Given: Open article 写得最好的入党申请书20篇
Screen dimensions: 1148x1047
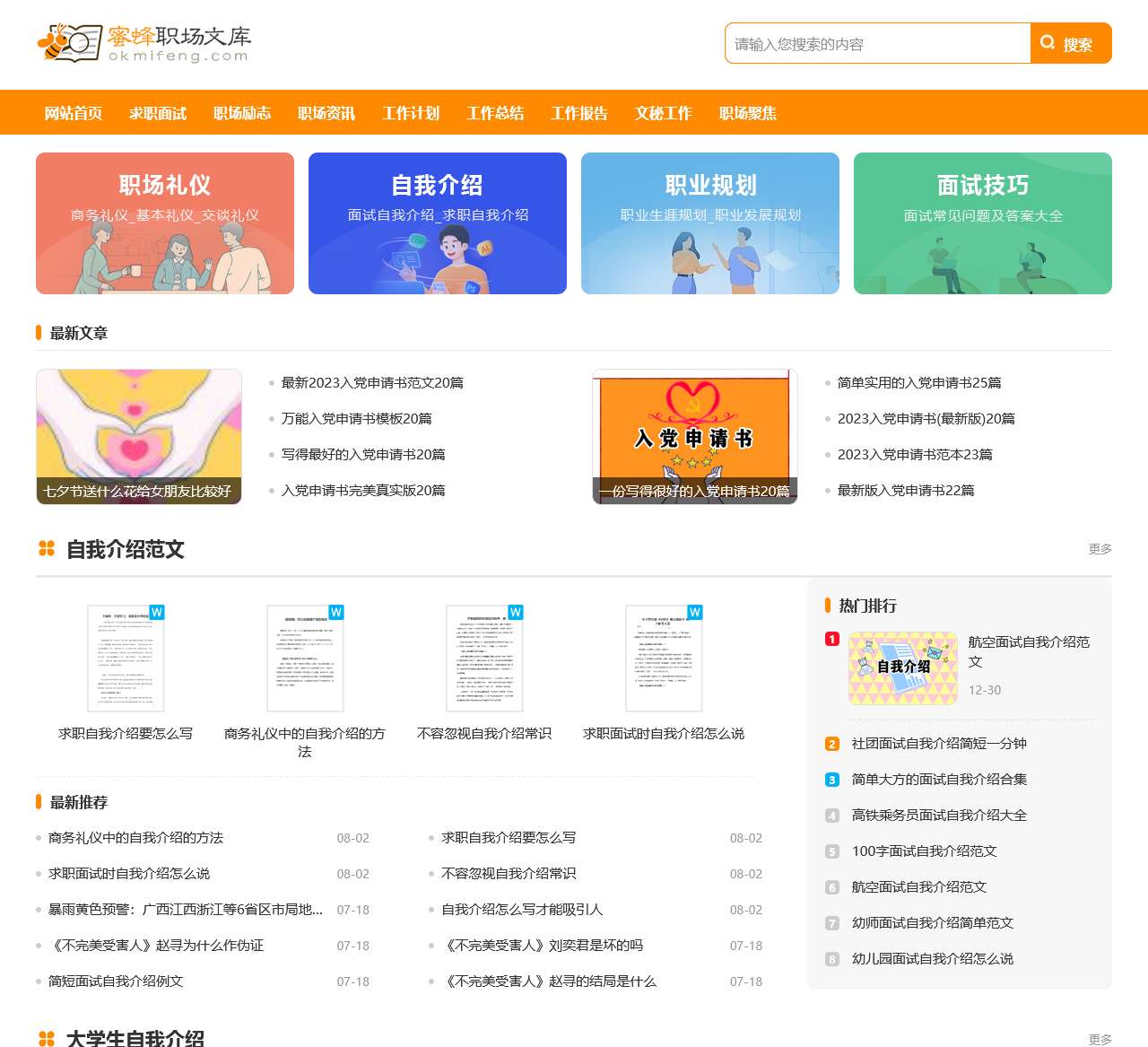Looking at the screenshot, I should pyautogui.click(x=363, y=455).
